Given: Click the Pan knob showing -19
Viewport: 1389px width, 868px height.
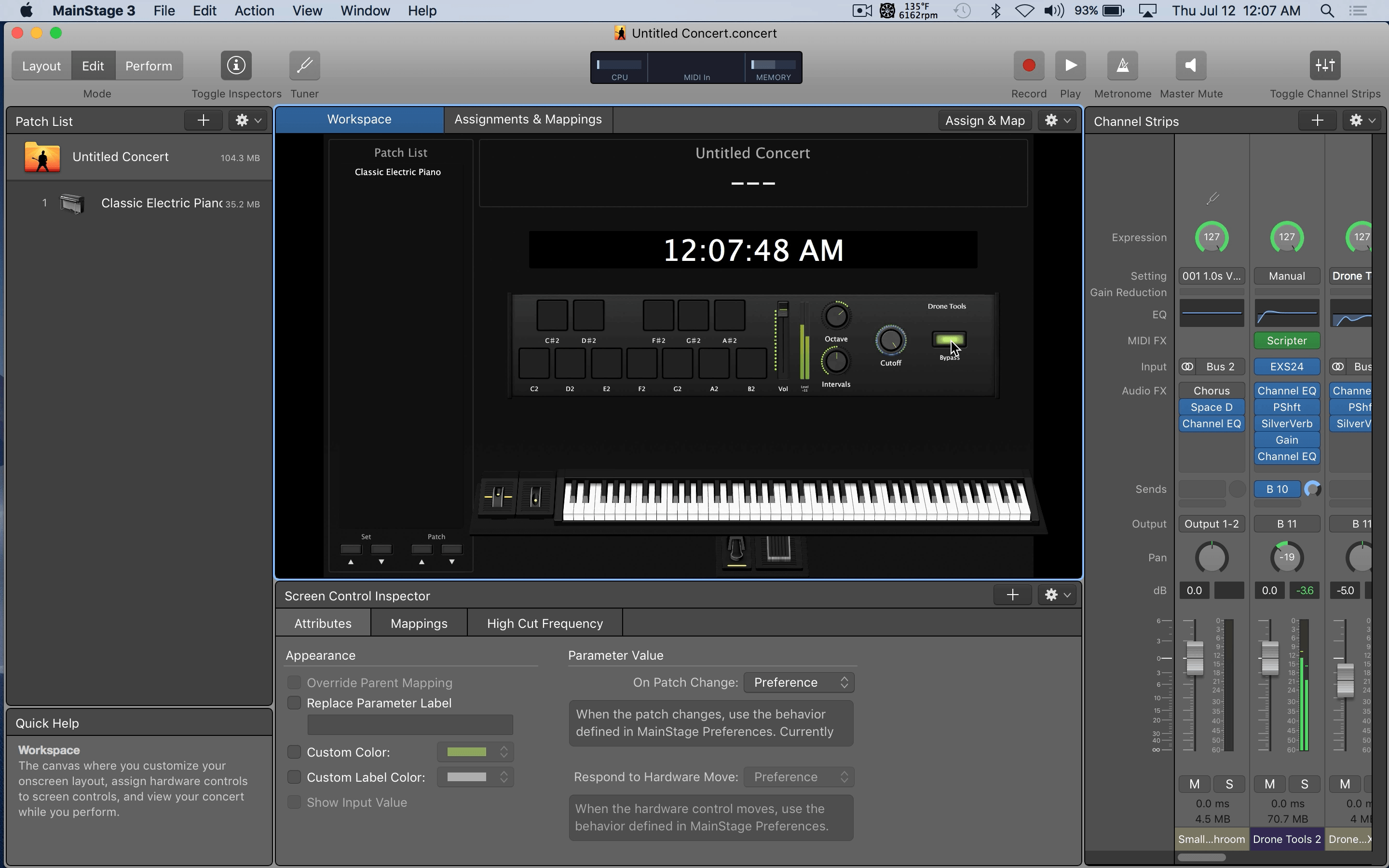Looking at the screenshot, I should coord(1286,557).
